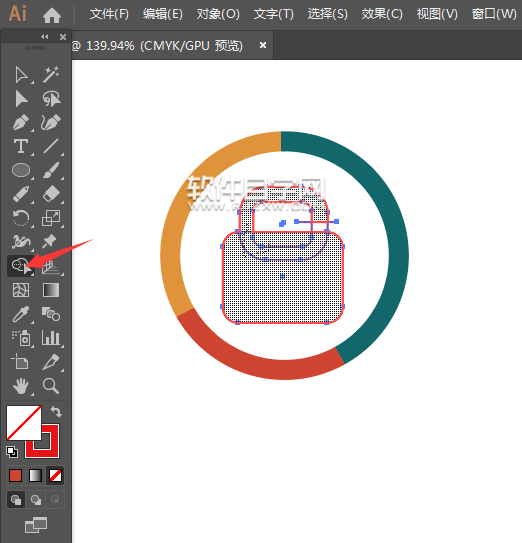The image size is (522, 543).
Task: Open the 文件(F) menu
Action: (x=109, y=14)
